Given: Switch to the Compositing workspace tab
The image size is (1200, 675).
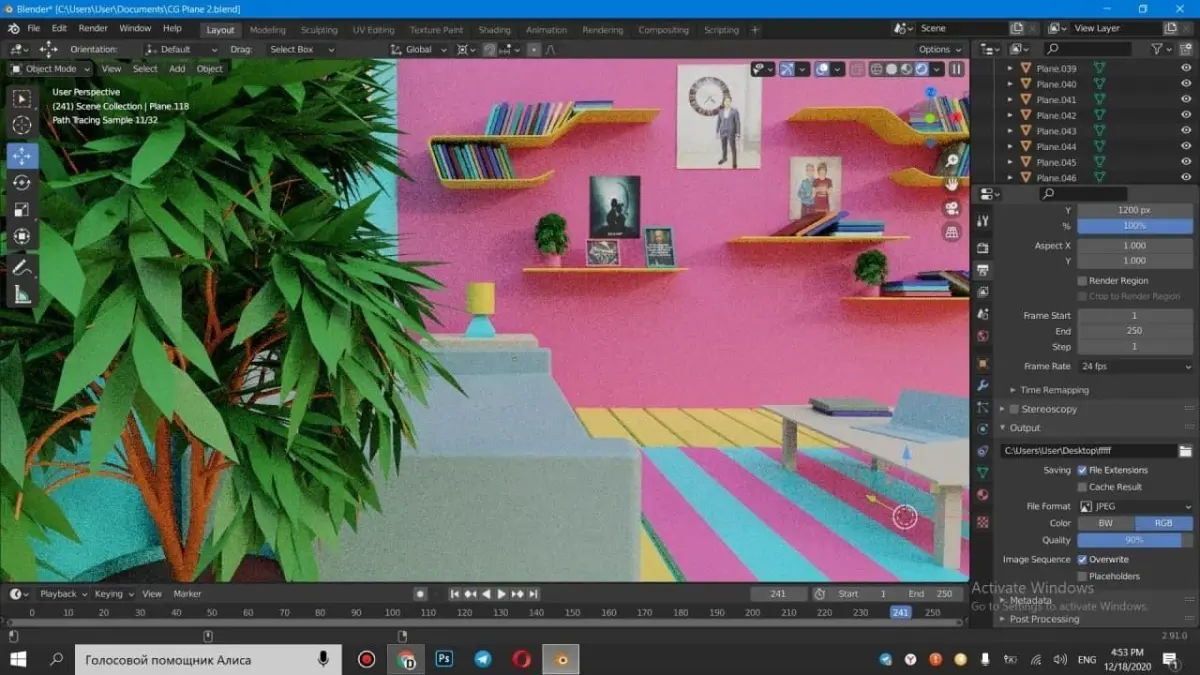Looking at the screenshot, I should coord(663,30).
